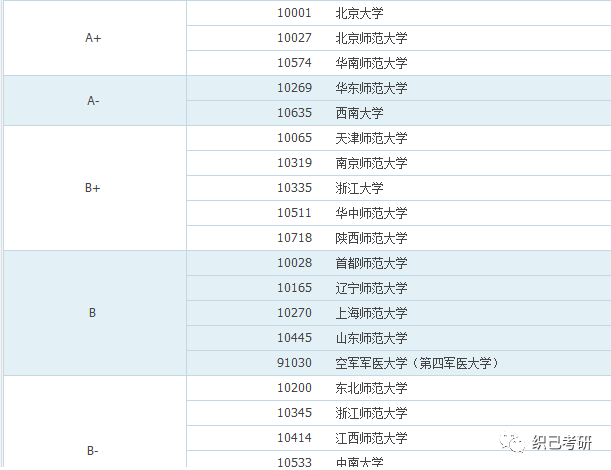
Task: Select school code 10335
Action: pyautogui.click(x=294, y=187)
